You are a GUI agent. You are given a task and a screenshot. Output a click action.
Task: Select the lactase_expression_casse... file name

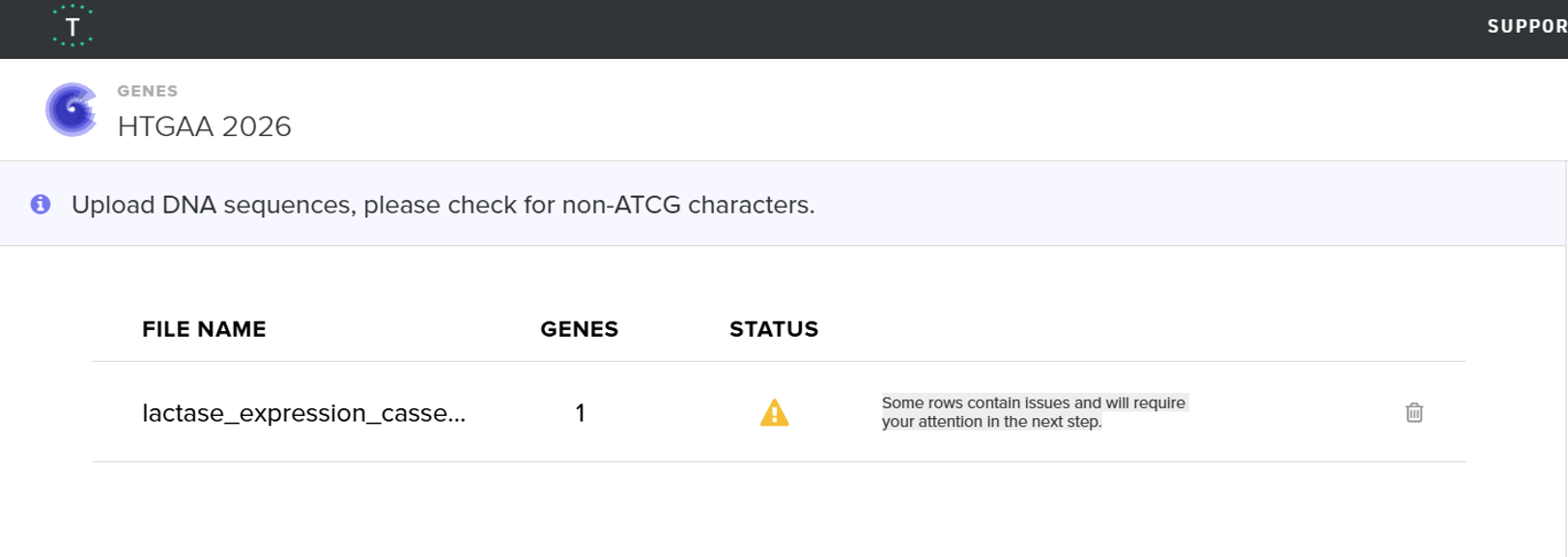303,413
